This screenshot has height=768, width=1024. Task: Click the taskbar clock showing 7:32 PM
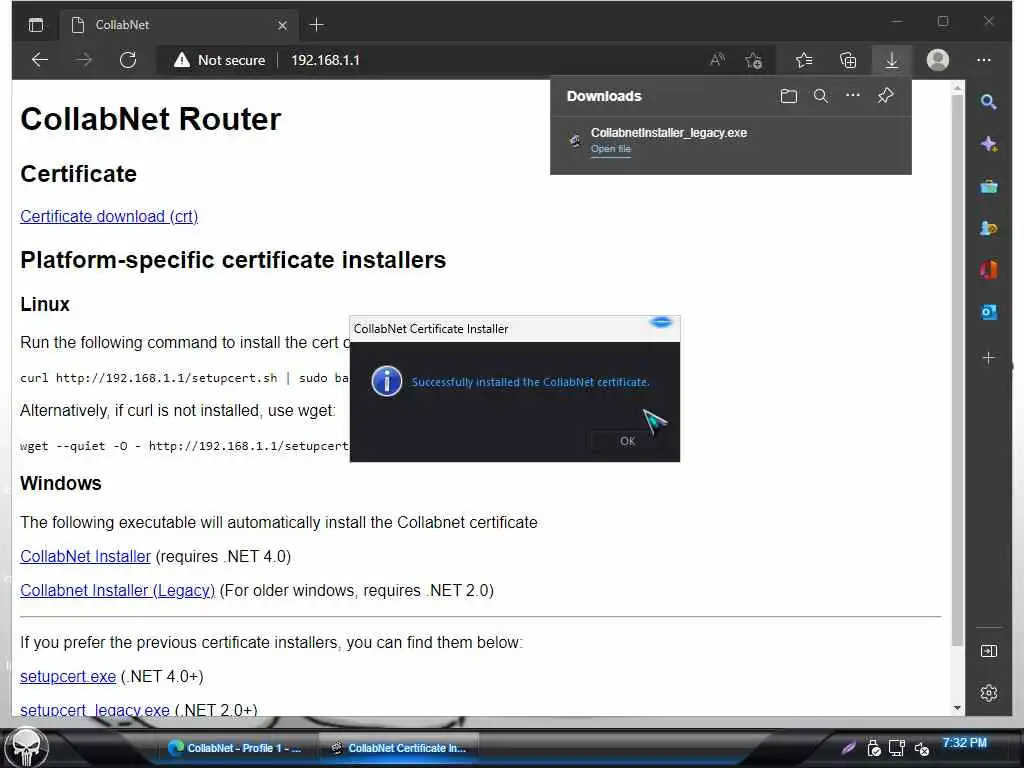tap(965, 743)
